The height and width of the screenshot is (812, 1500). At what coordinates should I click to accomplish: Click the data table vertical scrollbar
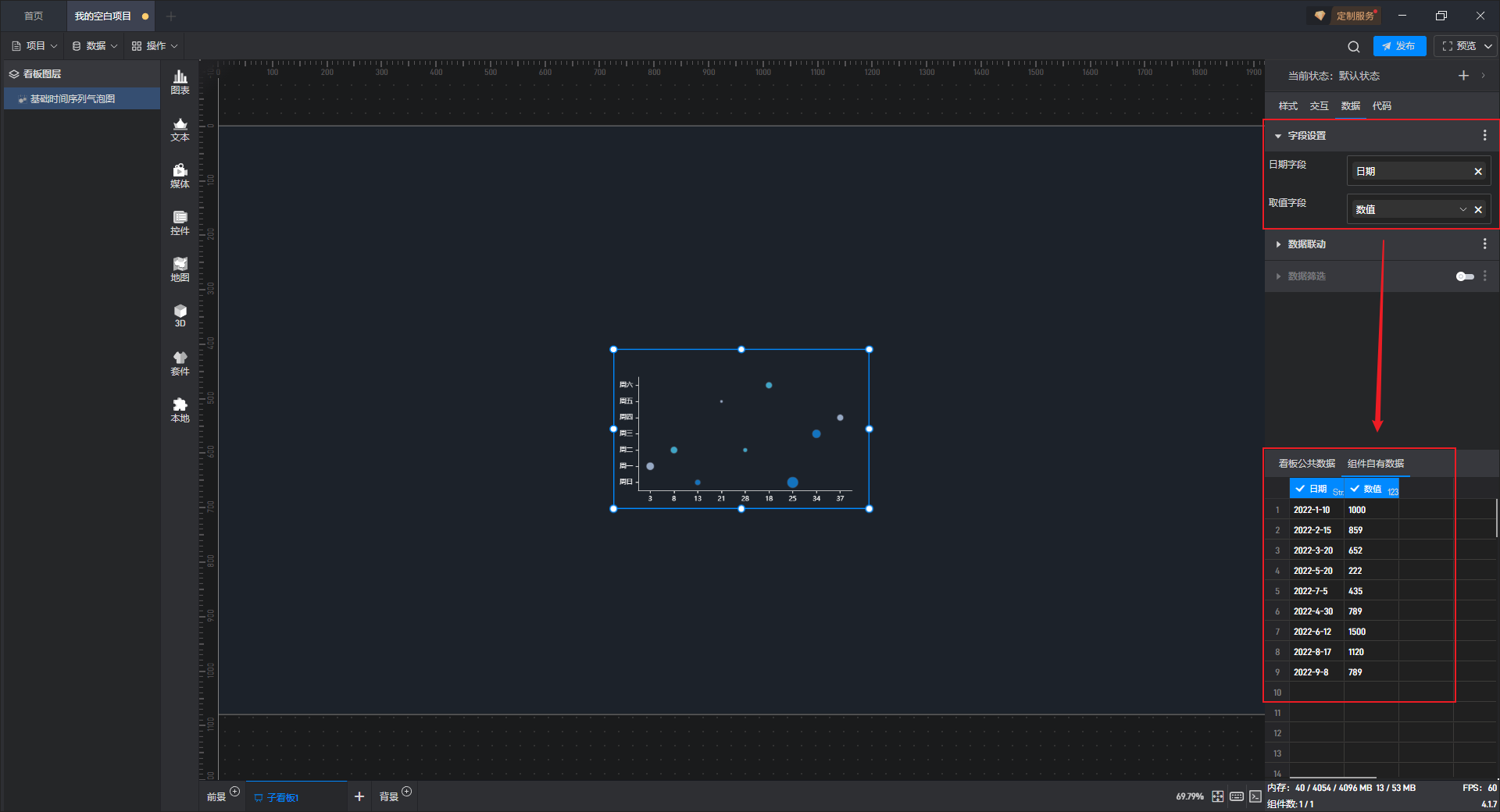click(x=1497, y=518)
